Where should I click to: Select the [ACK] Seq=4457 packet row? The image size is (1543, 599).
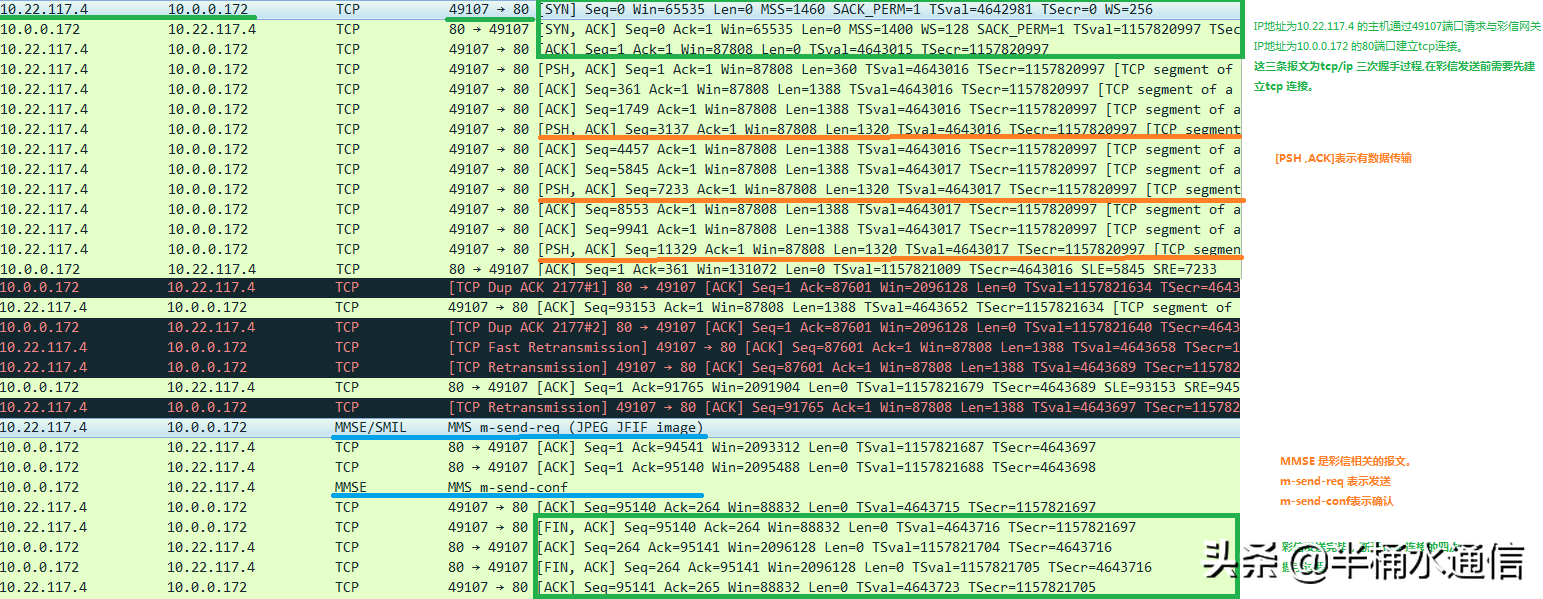[620, 149]
